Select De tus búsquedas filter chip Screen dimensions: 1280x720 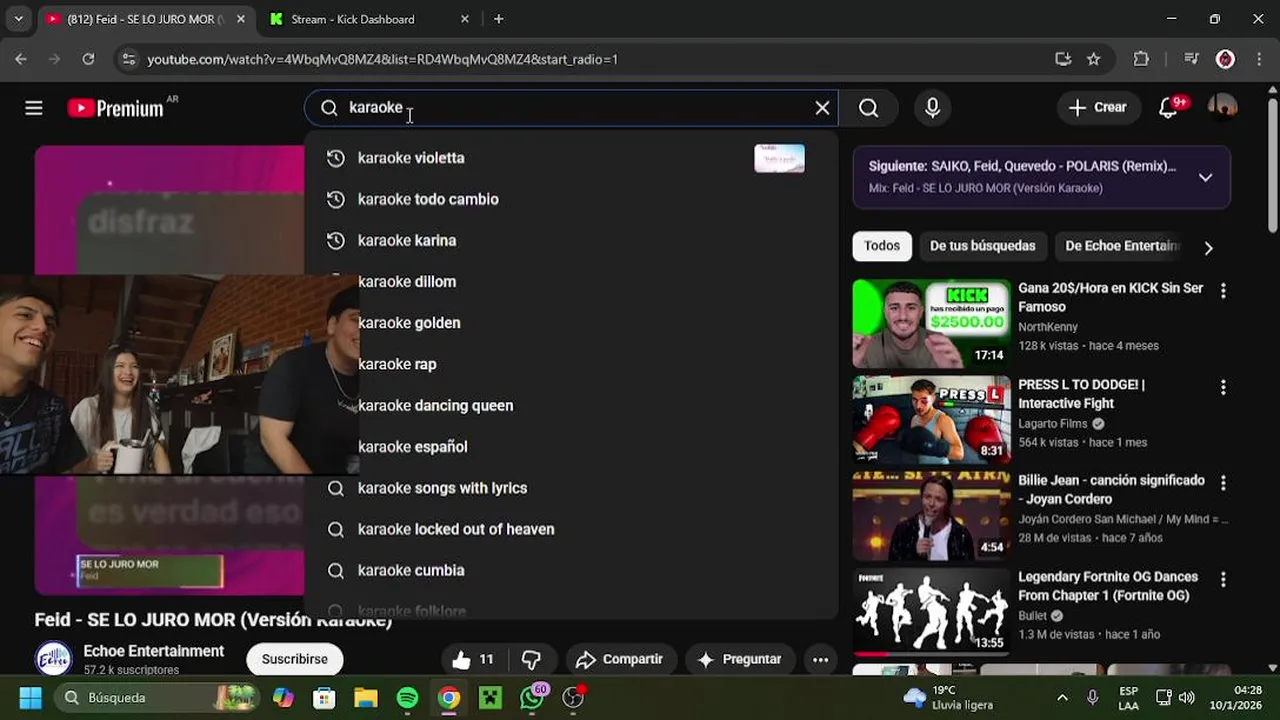click(982, 246)
